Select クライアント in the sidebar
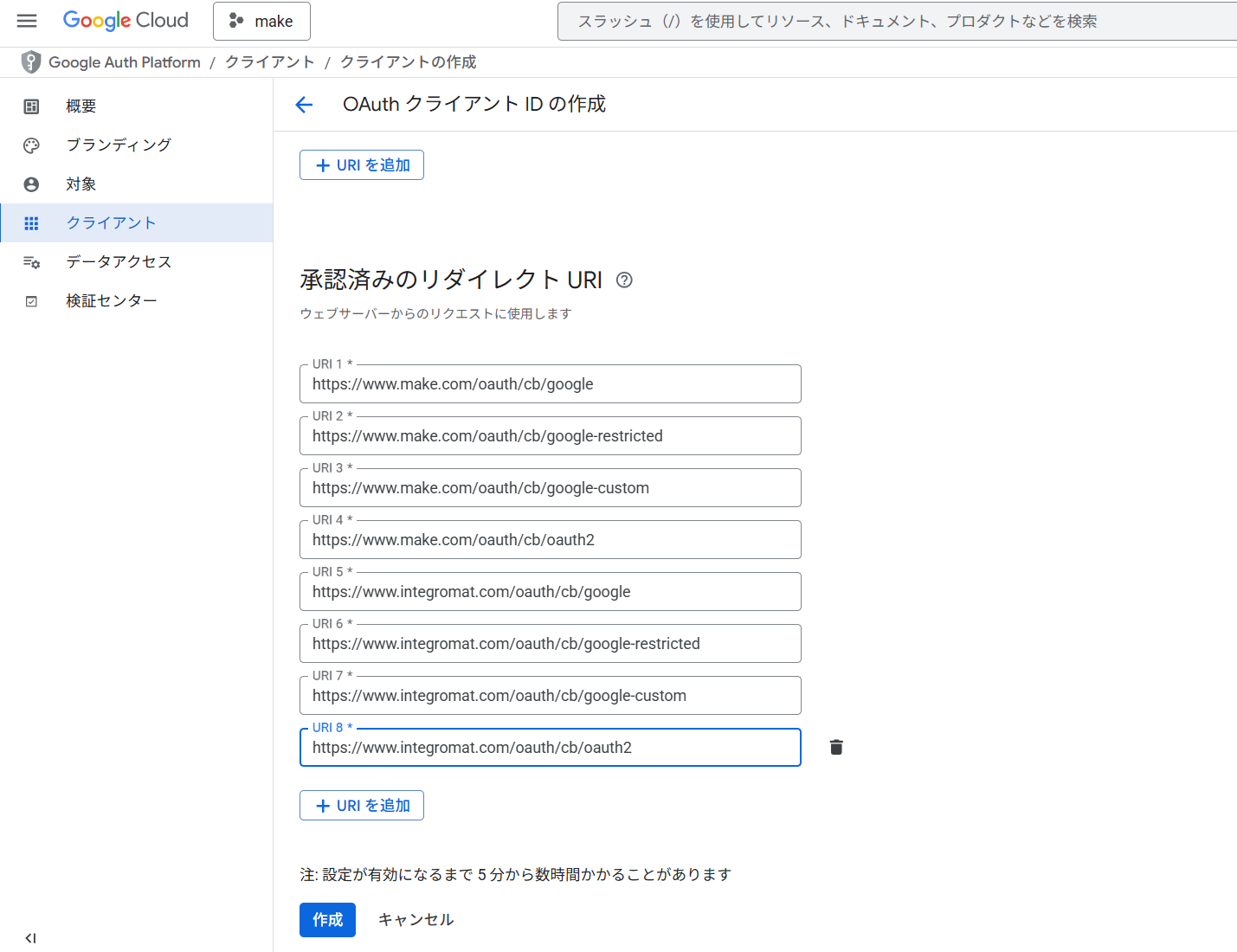Viewport: 1237px width, 952px height. pyautogui.click(x=137, y=223)
